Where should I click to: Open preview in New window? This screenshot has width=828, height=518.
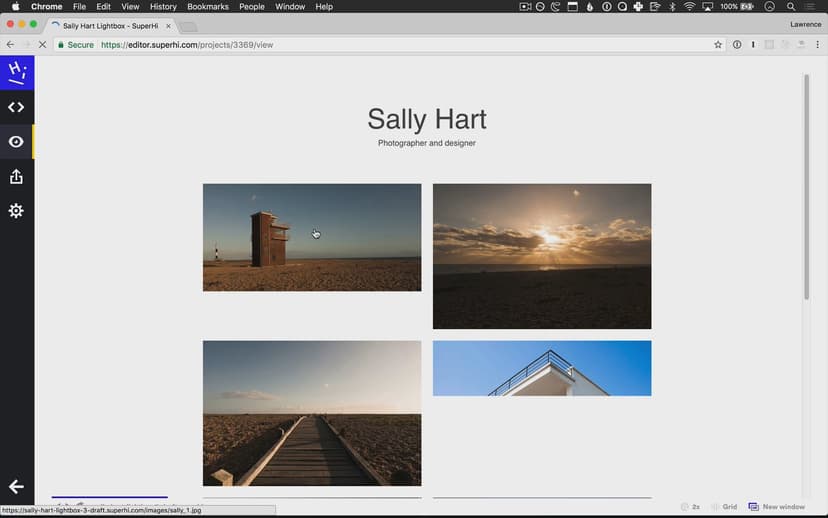[777, 507]
